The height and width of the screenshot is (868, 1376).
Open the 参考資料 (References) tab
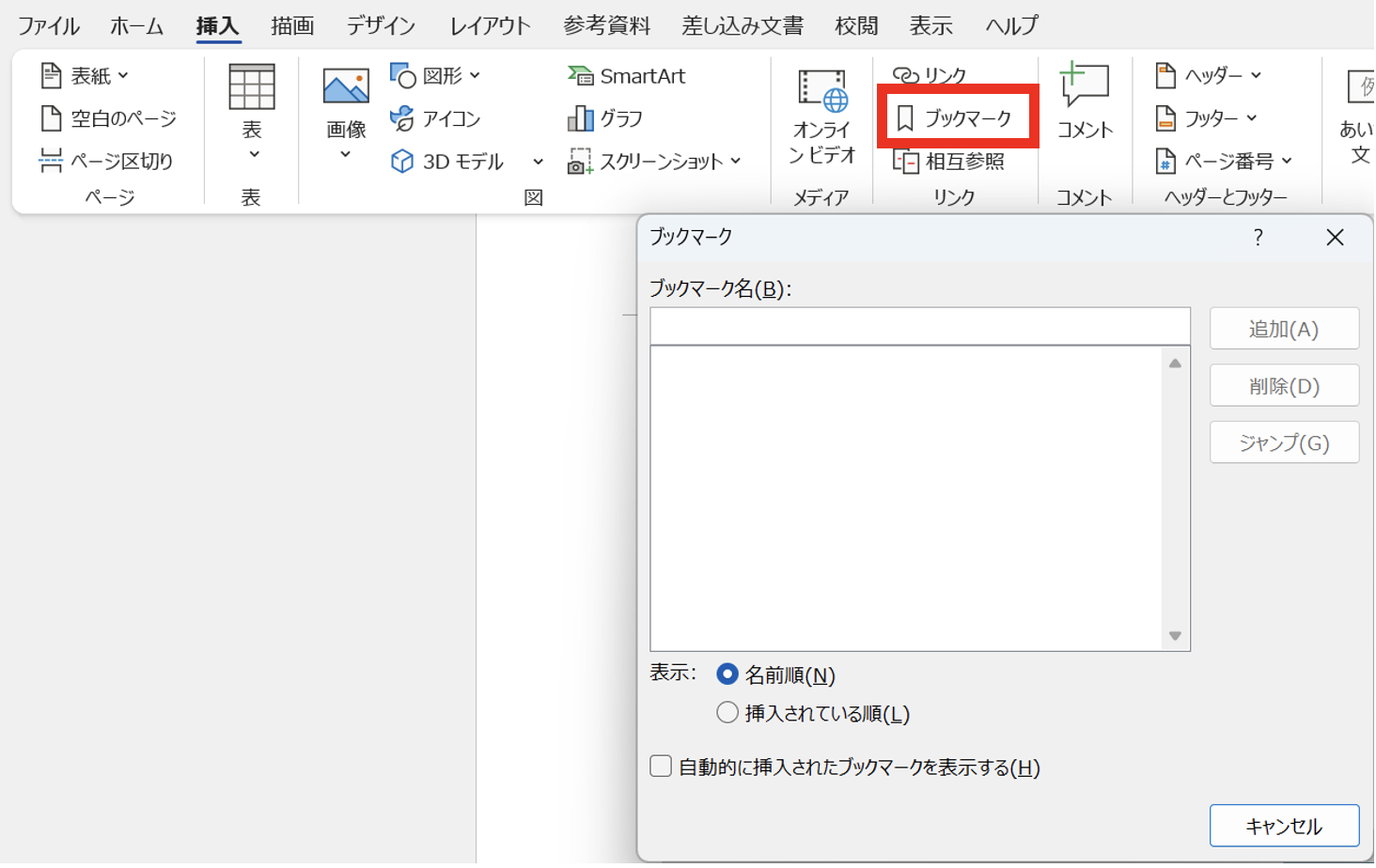606,25
